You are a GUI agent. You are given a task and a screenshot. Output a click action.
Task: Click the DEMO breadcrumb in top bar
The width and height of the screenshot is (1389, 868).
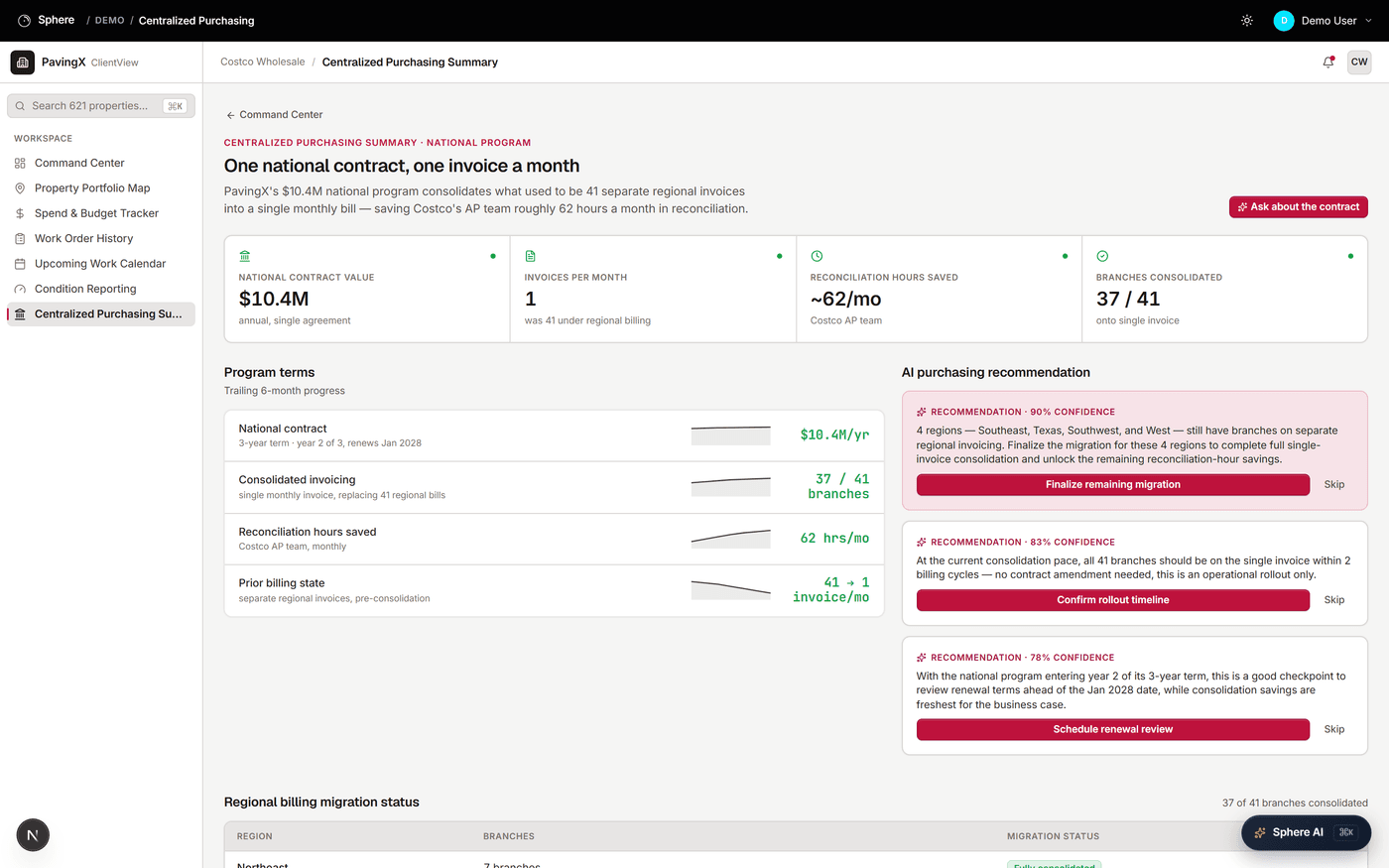tap(109, 20)
